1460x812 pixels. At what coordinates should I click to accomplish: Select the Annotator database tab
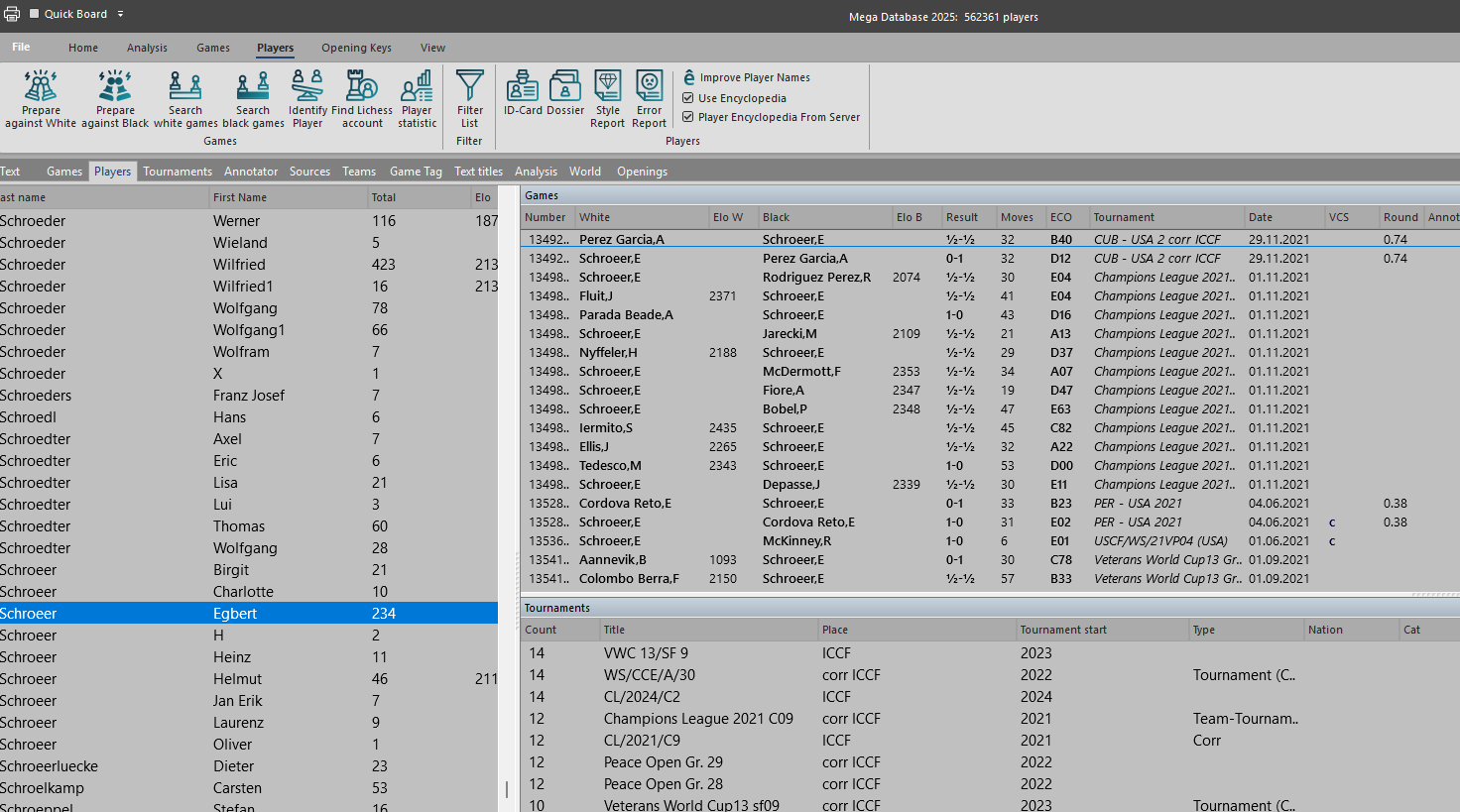251,172
